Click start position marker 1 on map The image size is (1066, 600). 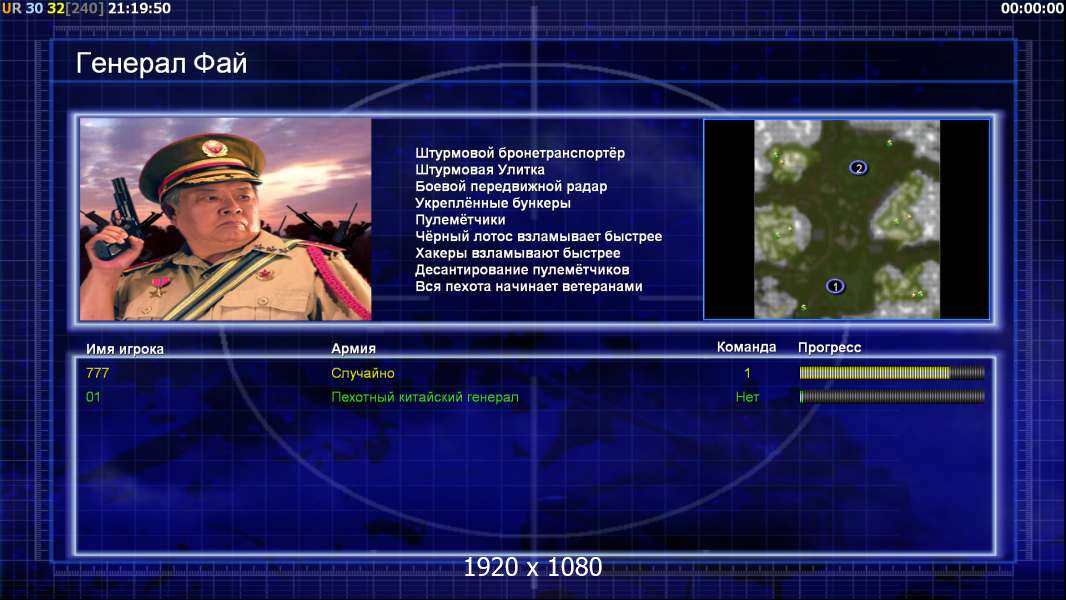[836, 286]
